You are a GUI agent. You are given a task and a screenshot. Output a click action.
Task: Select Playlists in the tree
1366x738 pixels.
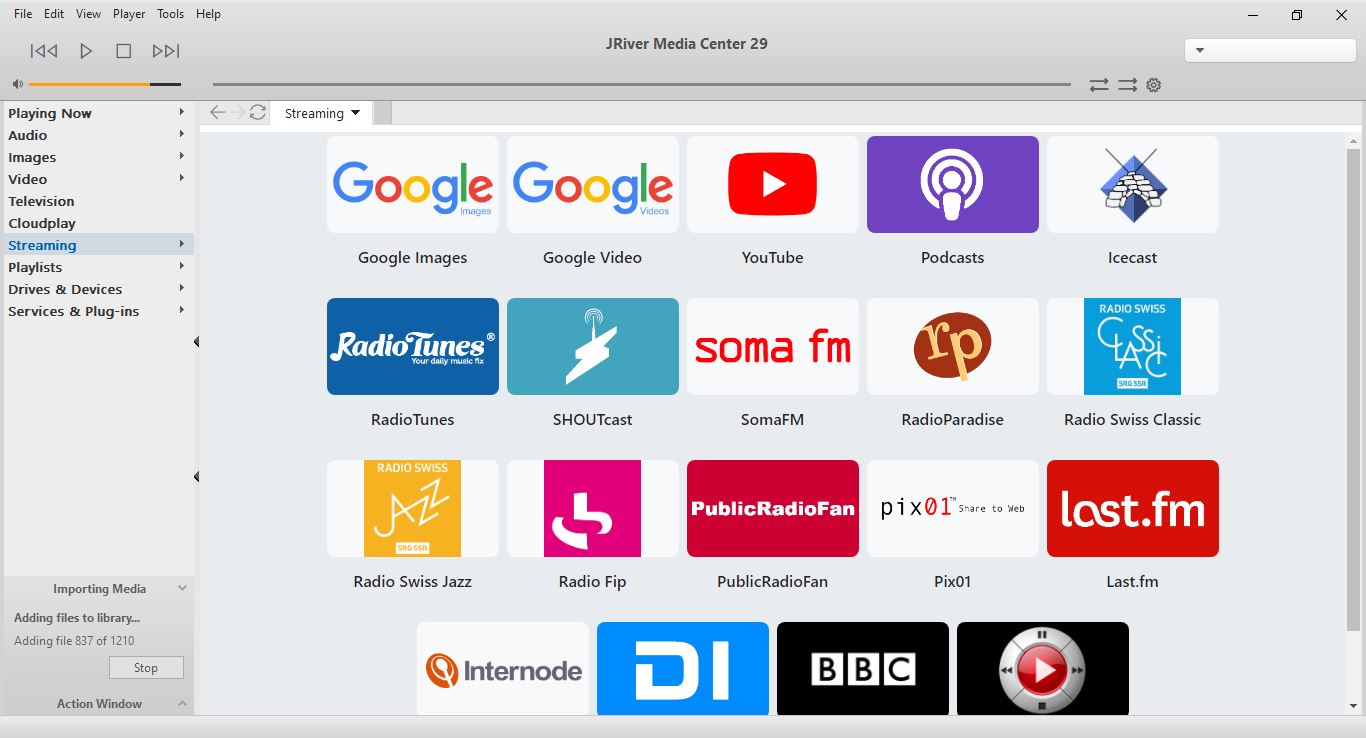36,267
